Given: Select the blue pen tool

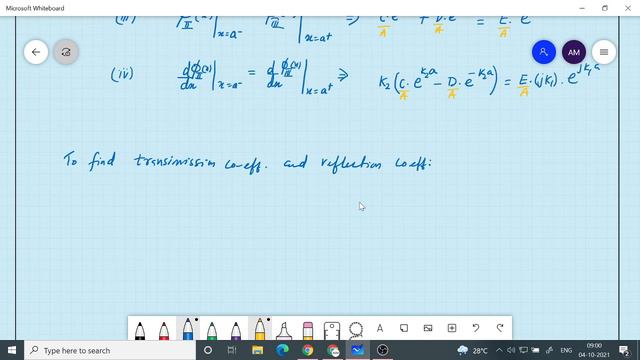Looking at the screenshot, I should (188, 329).
